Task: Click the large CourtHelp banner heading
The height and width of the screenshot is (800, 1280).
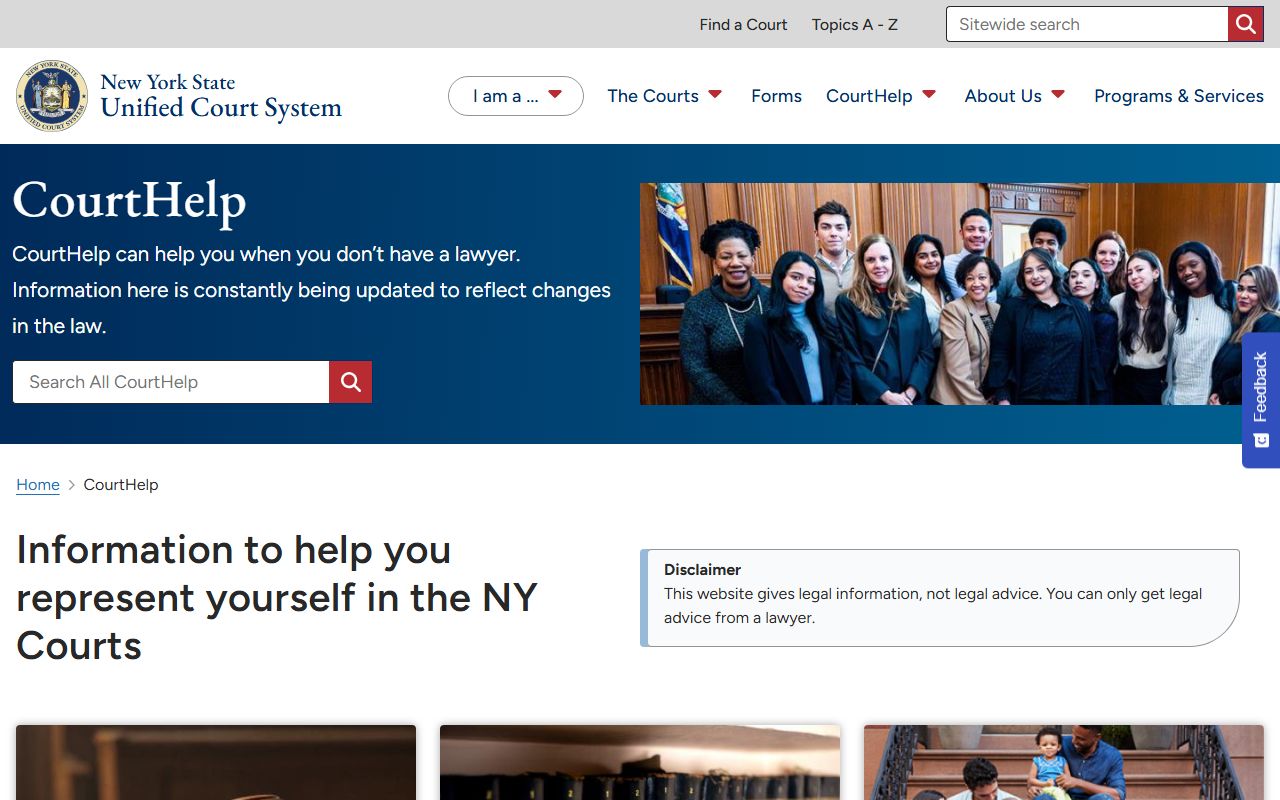Action: coord(129,200)
